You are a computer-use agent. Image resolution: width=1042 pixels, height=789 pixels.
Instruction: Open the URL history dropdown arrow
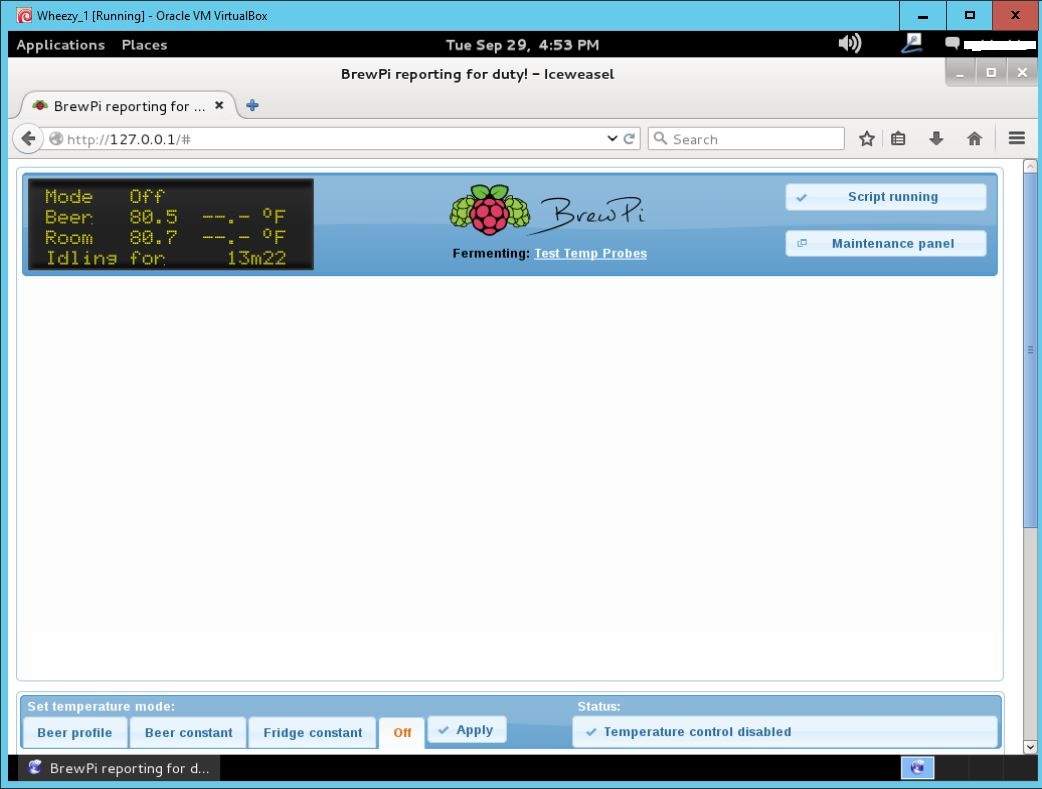tap(612, 138)
